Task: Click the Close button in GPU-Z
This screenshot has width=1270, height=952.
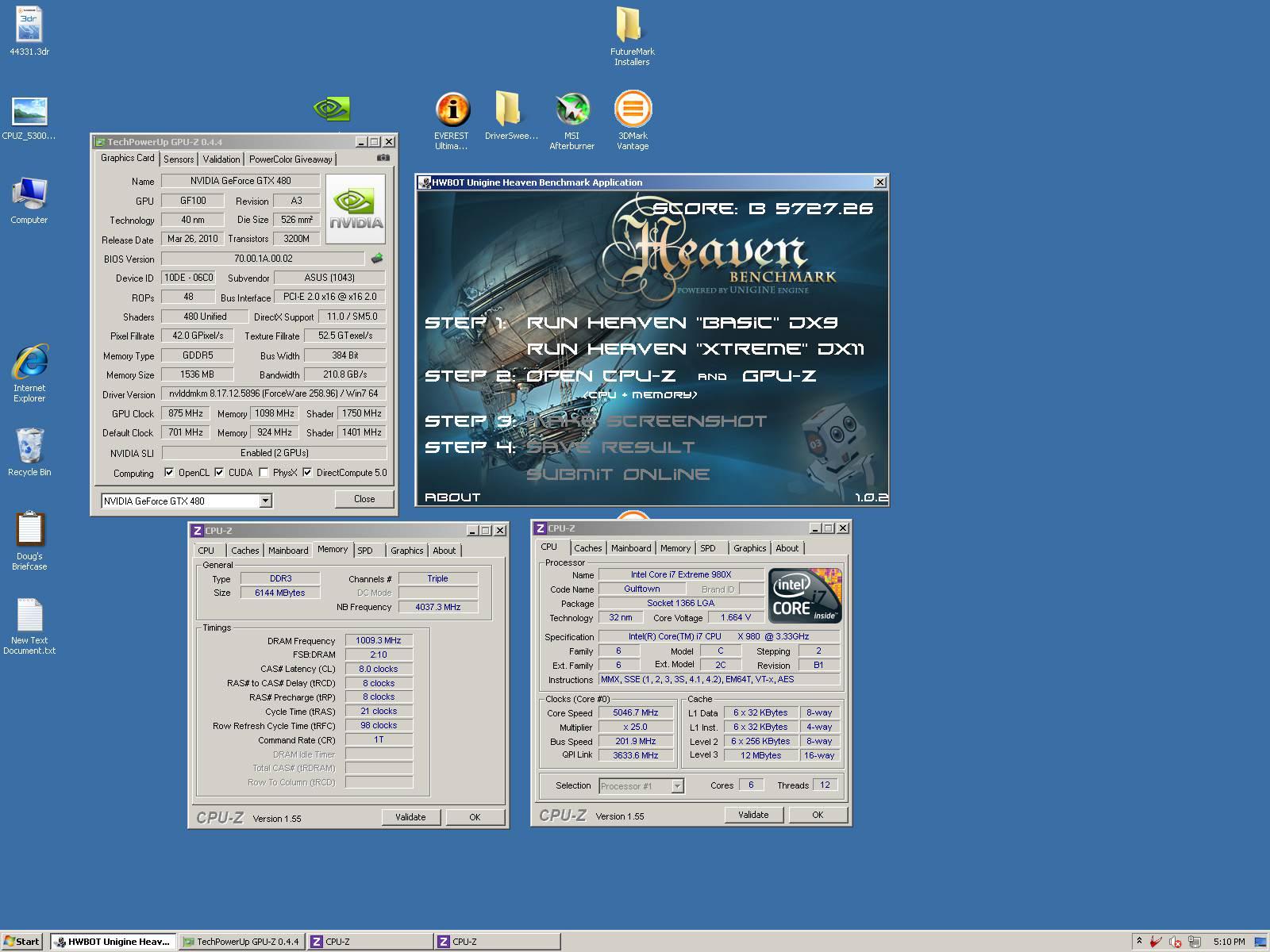Action: coord(364,499)
